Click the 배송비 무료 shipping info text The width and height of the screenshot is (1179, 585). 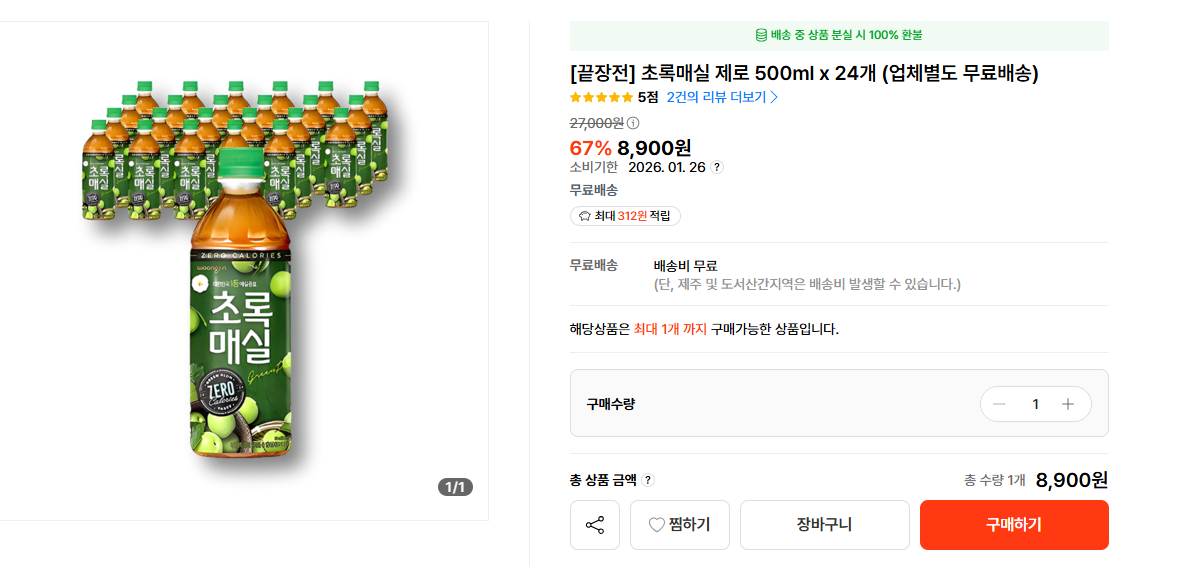click(x=685, y=266)
